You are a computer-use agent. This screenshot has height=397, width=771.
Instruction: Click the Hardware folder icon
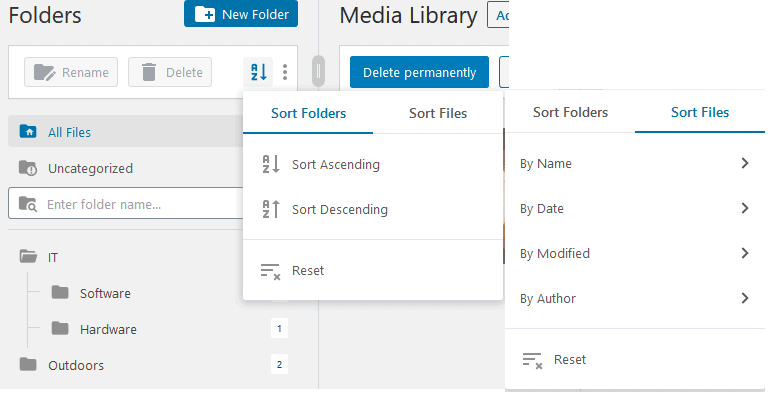click(x=60, y=328)
